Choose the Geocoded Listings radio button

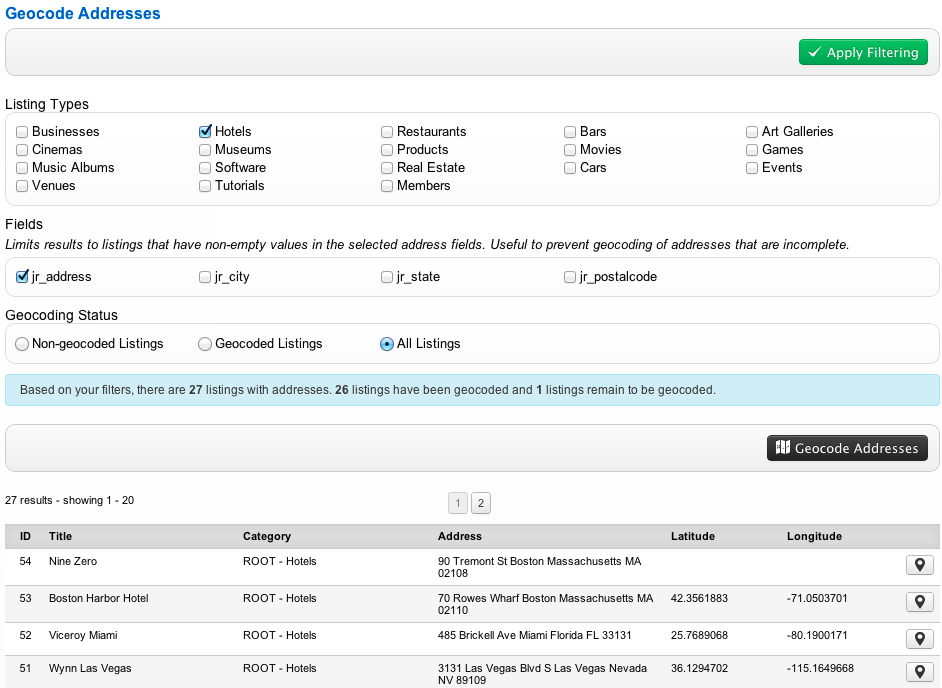(205, 344)
